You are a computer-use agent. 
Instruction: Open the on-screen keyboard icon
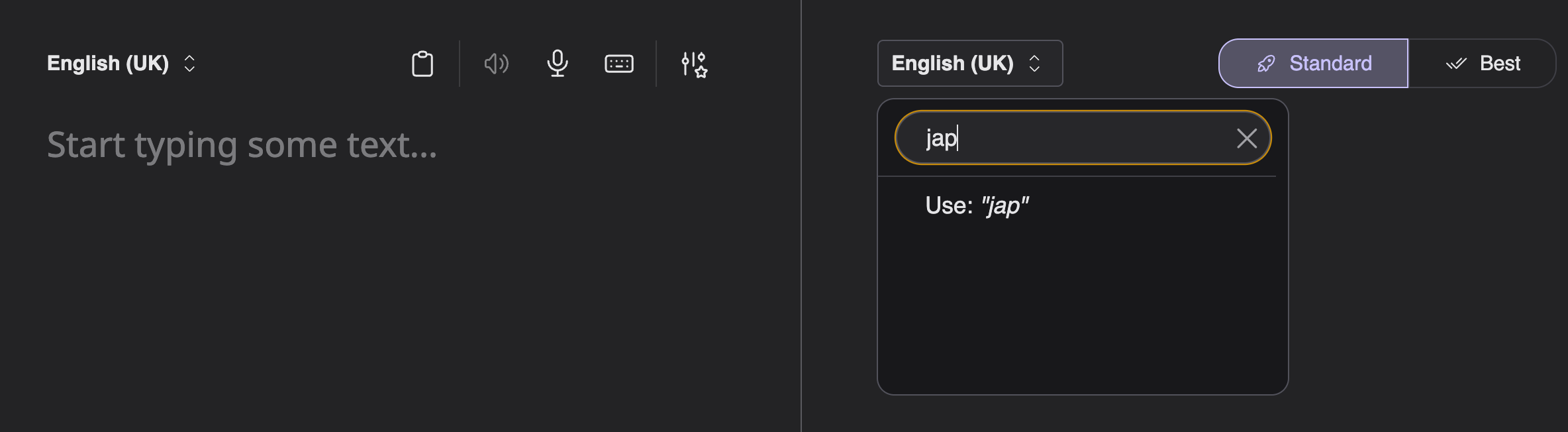(619, 64)
